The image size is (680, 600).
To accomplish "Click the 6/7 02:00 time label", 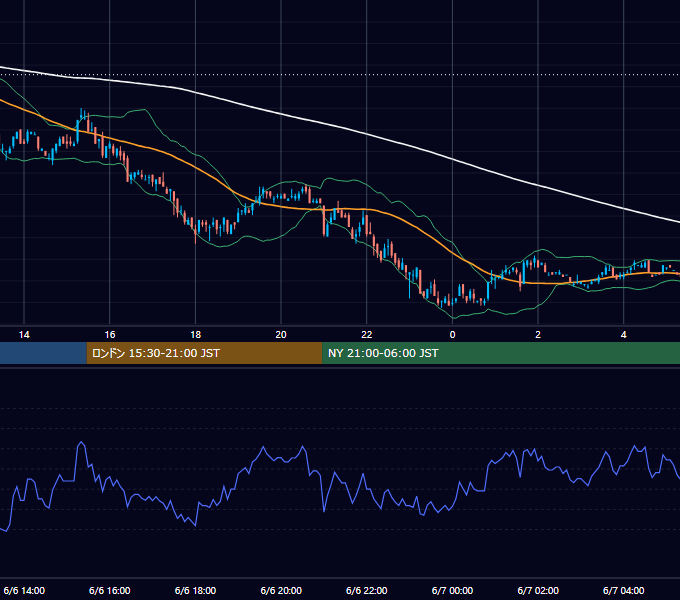I will tap(538, 590).
